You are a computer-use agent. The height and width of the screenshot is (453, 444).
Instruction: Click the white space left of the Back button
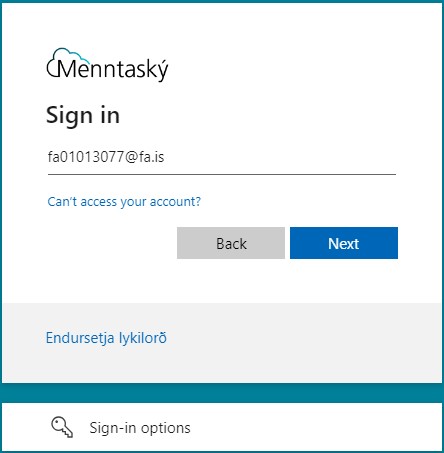click(x=112, y=243)
